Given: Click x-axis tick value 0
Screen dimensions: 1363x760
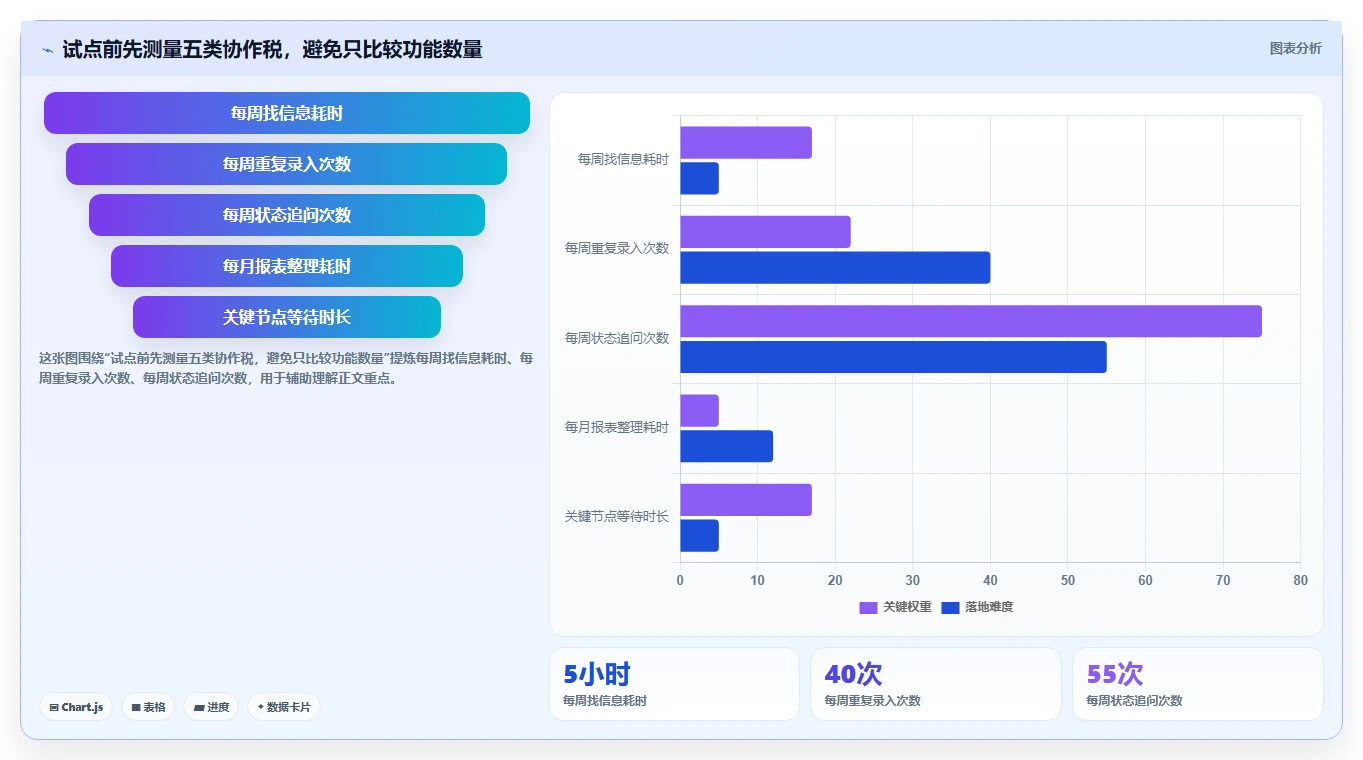Looking at the screenshot, I should [680, 580].
